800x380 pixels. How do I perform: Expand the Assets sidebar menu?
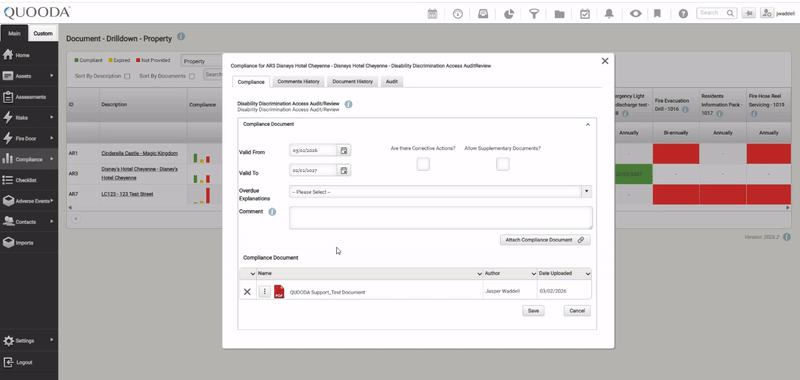coord(29,76)
